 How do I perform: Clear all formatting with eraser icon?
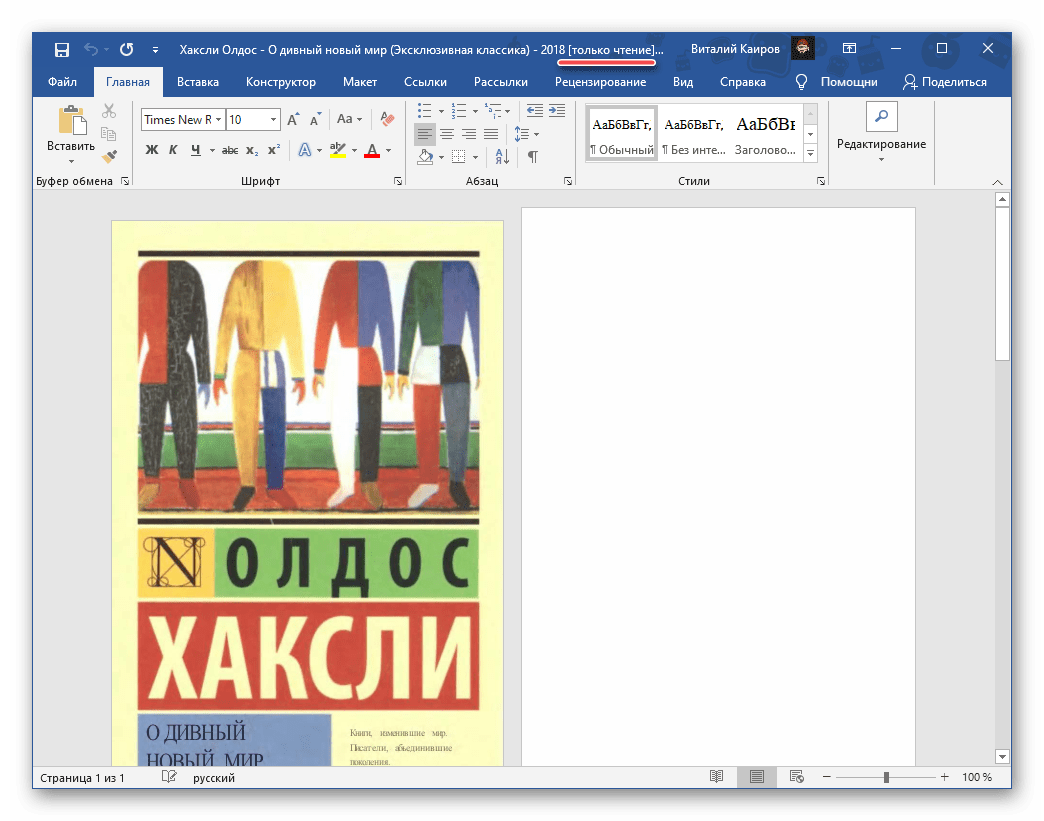pos(387,119)
